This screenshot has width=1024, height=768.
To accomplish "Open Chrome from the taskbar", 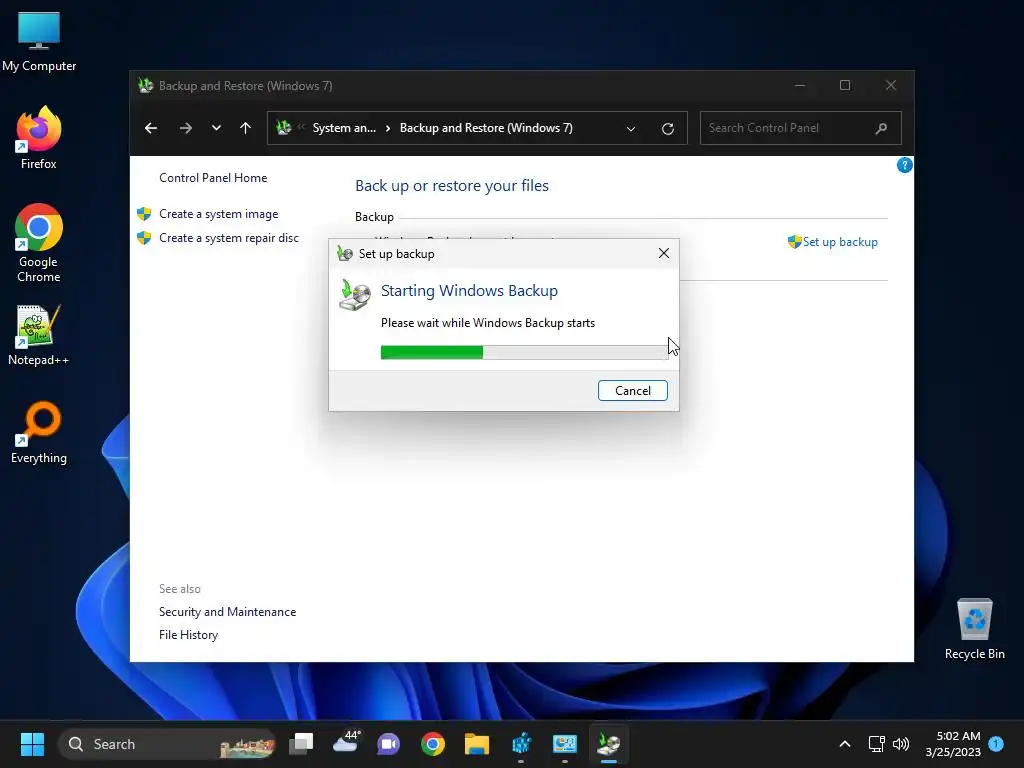I will pos(432,744).
